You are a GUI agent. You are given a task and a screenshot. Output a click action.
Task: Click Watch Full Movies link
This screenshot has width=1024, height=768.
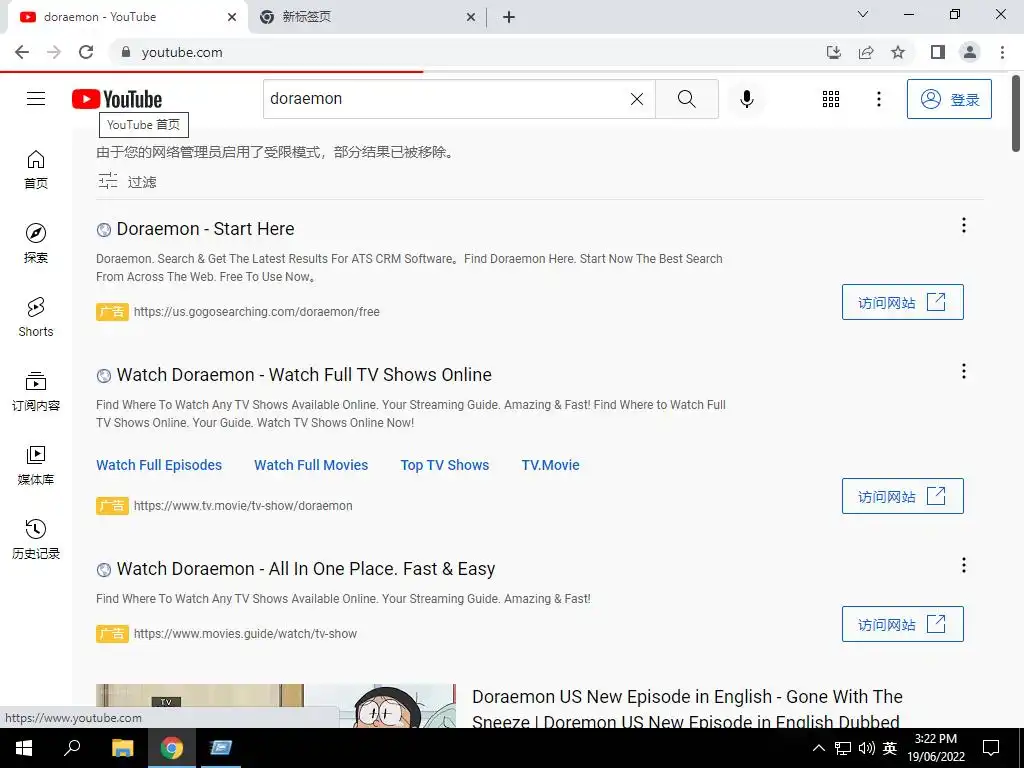pos(311,465)
